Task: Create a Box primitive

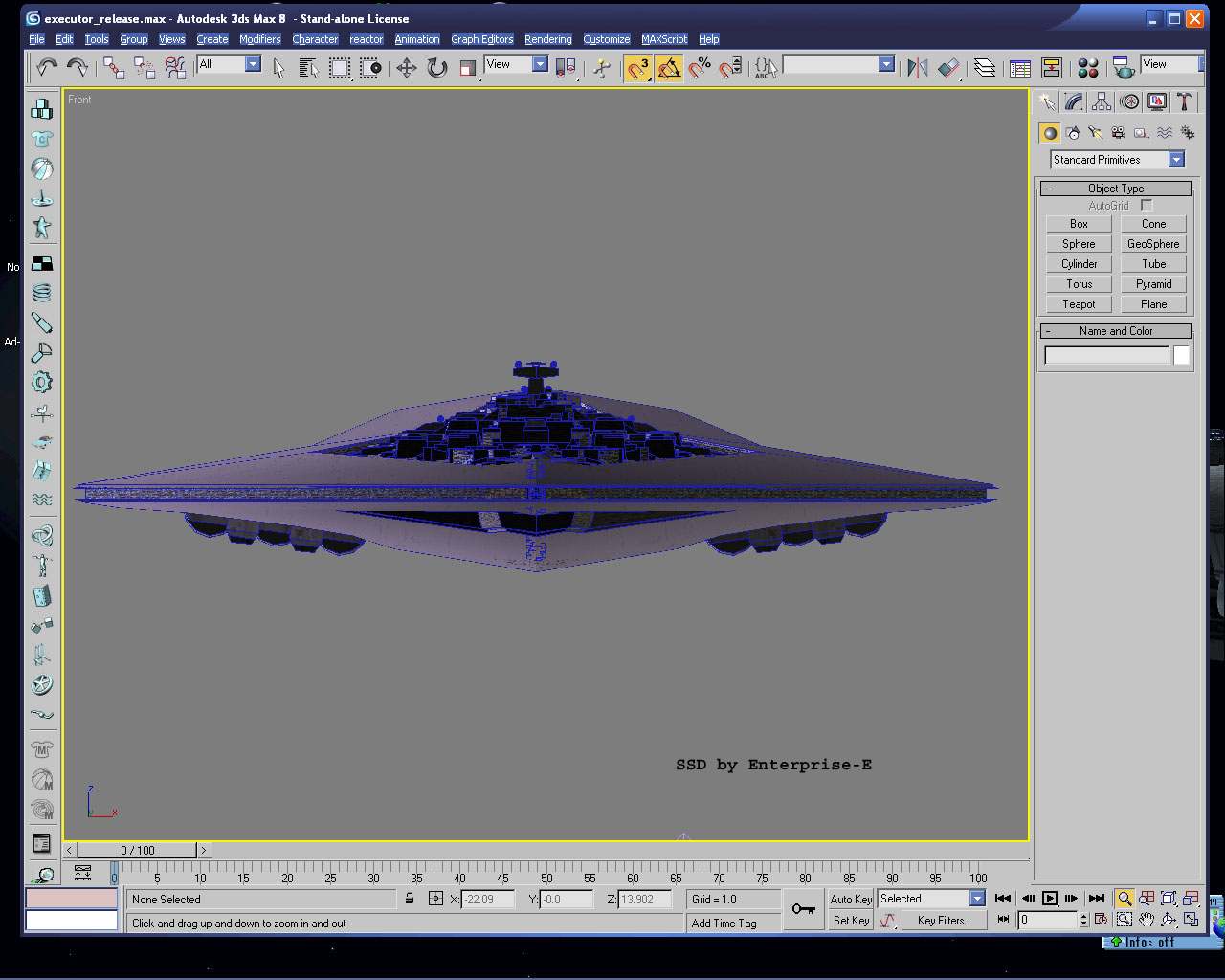Action: click(x=1079, y=224)
